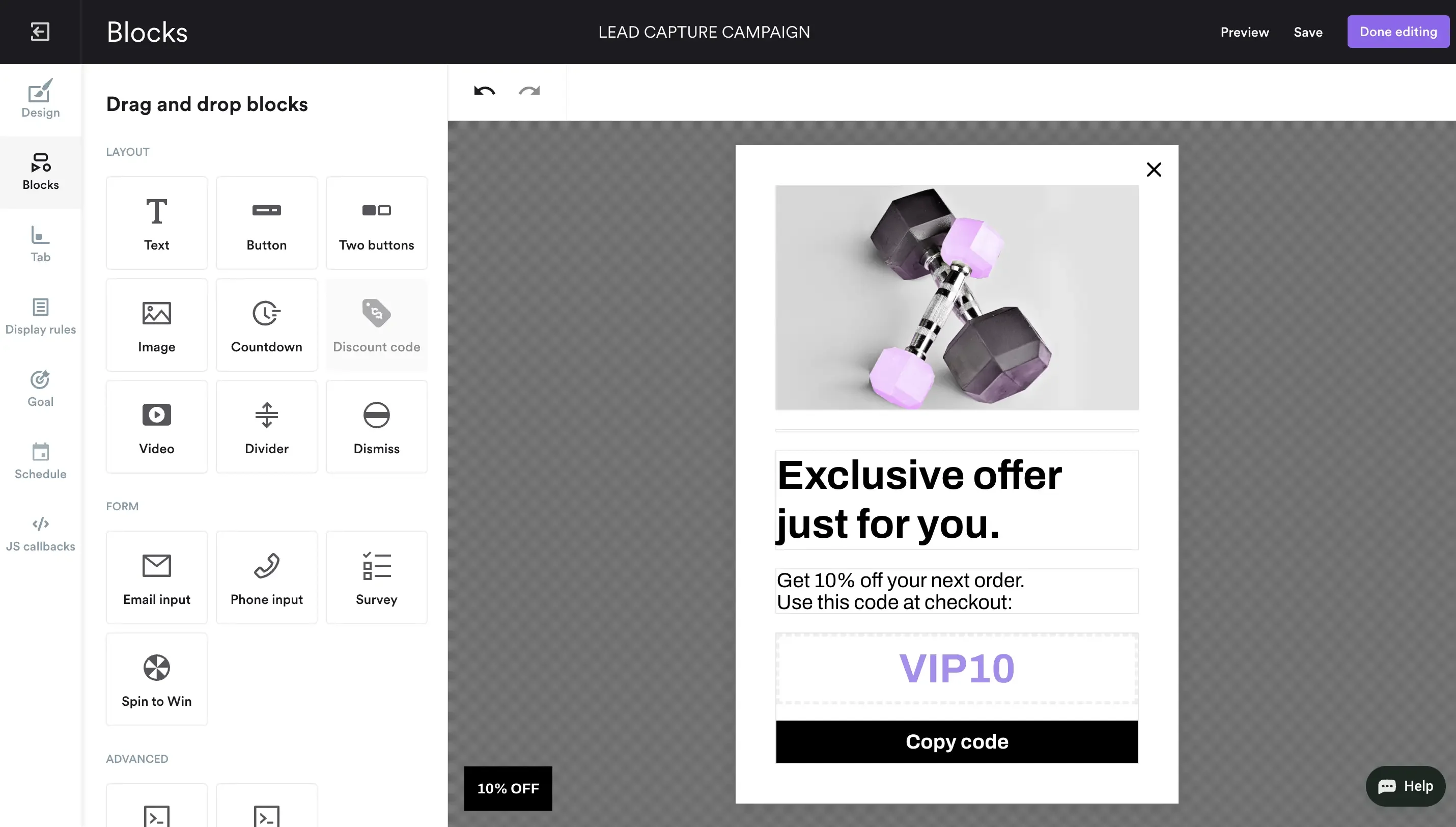The width and height of the screenshot is (1456, 827).
Task: Switch to Display rules section
Action: tap(40, 316)
